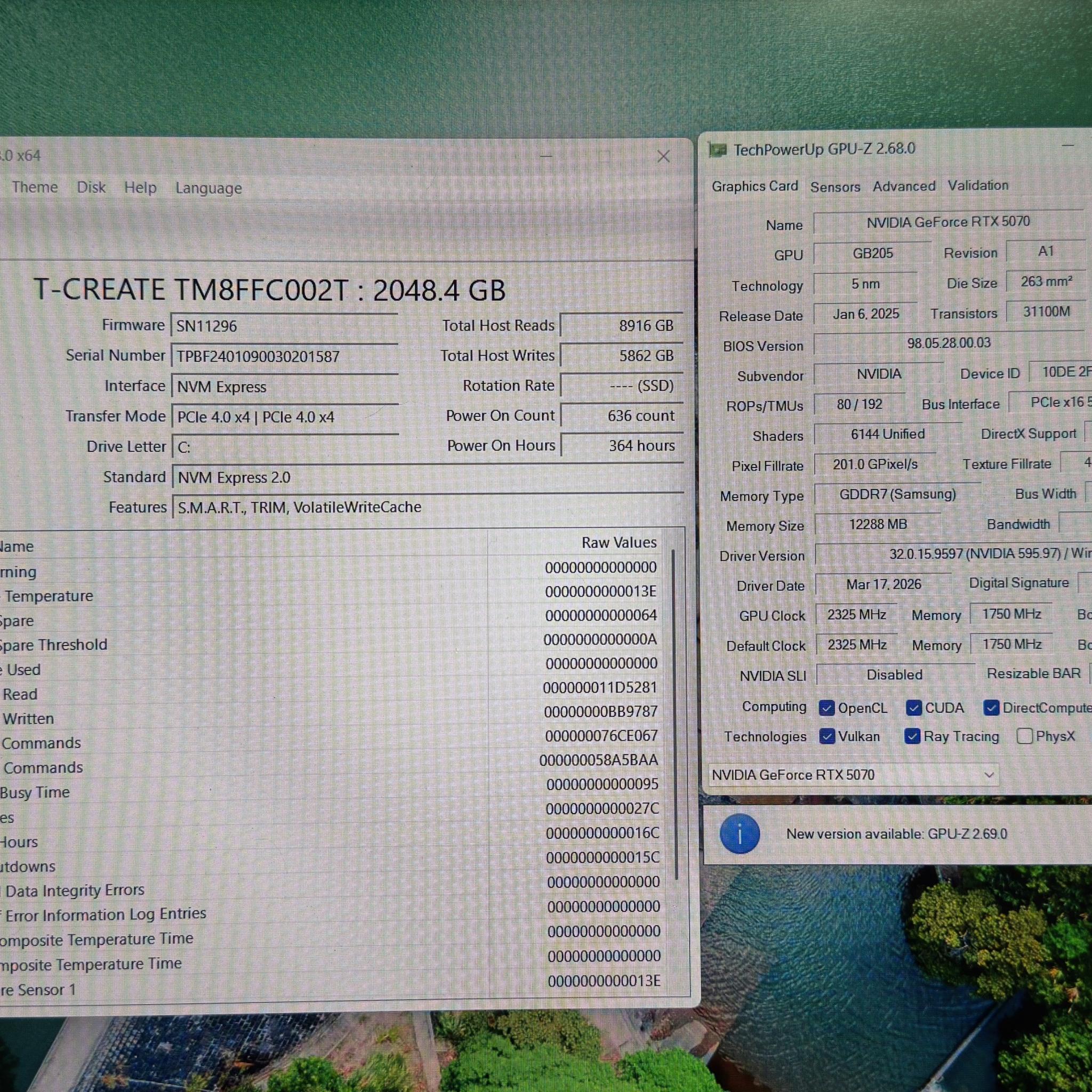This screenshot has width=1092, height=1092.
Task: Open the NVIDIA GeForce RTX 5070 GPU selector dropdown
Action: (854, 775)
